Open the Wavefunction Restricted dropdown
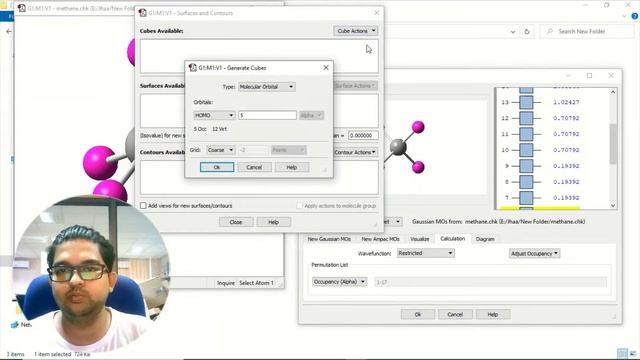 click(x=426, y=253)
